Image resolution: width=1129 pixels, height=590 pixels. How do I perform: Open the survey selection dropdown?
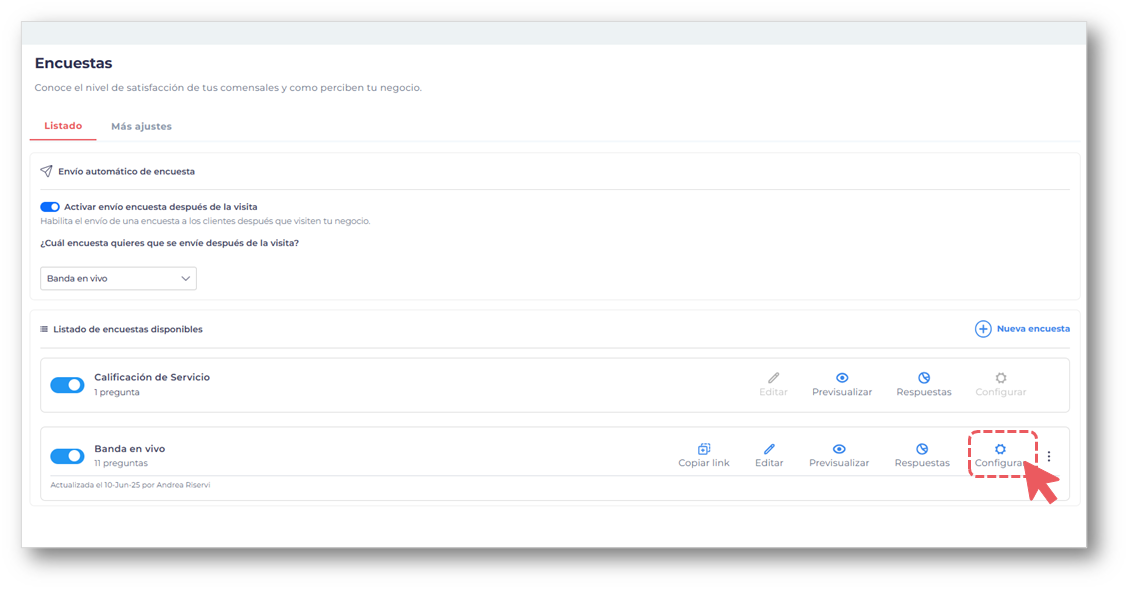click(x=118, y=279)
